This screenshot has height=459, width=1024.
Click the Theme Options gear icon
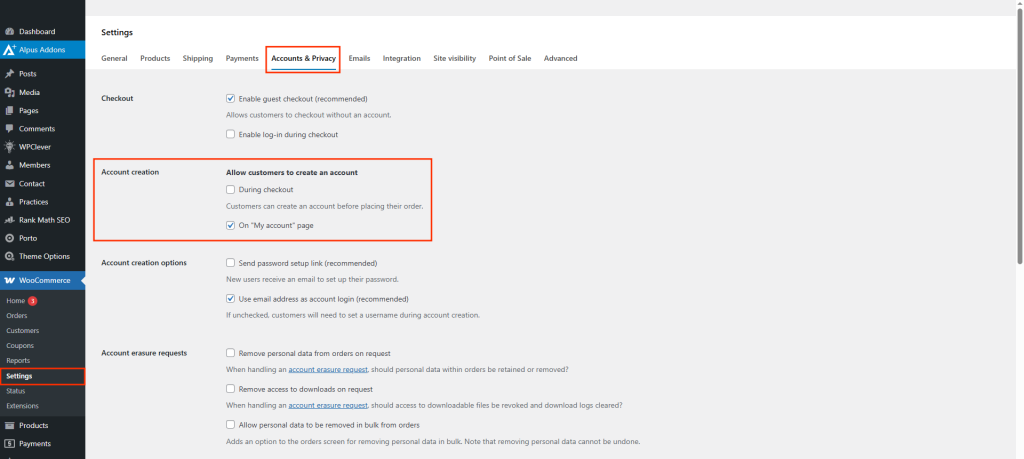click(9, 256)
